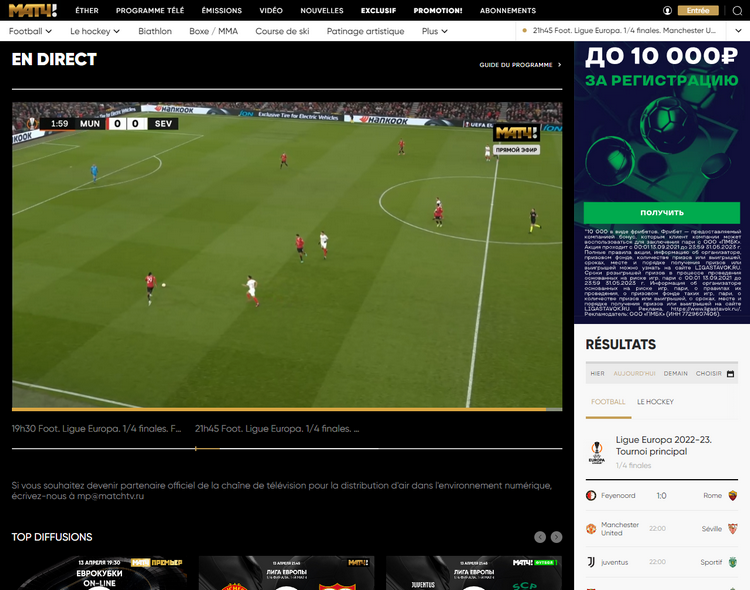Open the Nouvelles menu item
750x590 pixels.
click(x=322, y=11)
